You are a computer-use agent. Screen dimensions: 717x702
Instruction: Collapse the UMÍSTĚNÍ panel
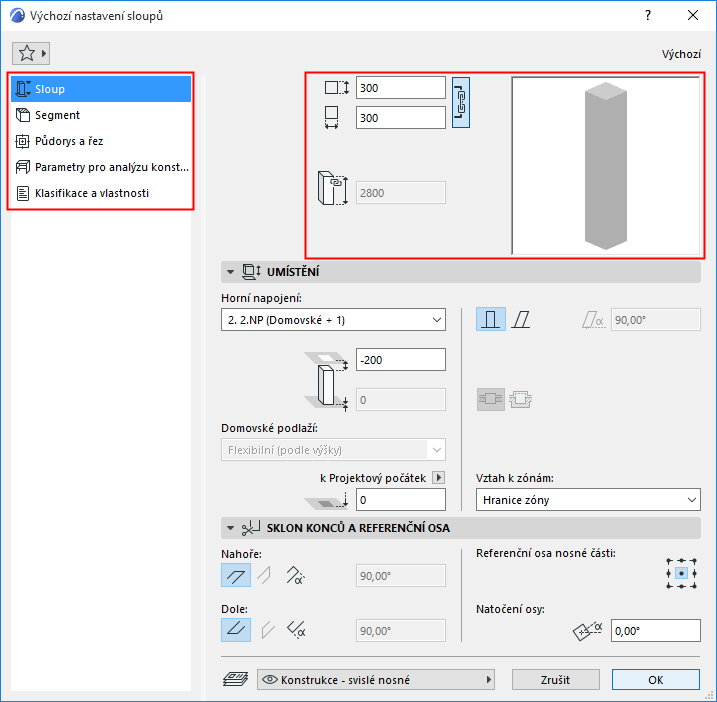tap(230, 272)
